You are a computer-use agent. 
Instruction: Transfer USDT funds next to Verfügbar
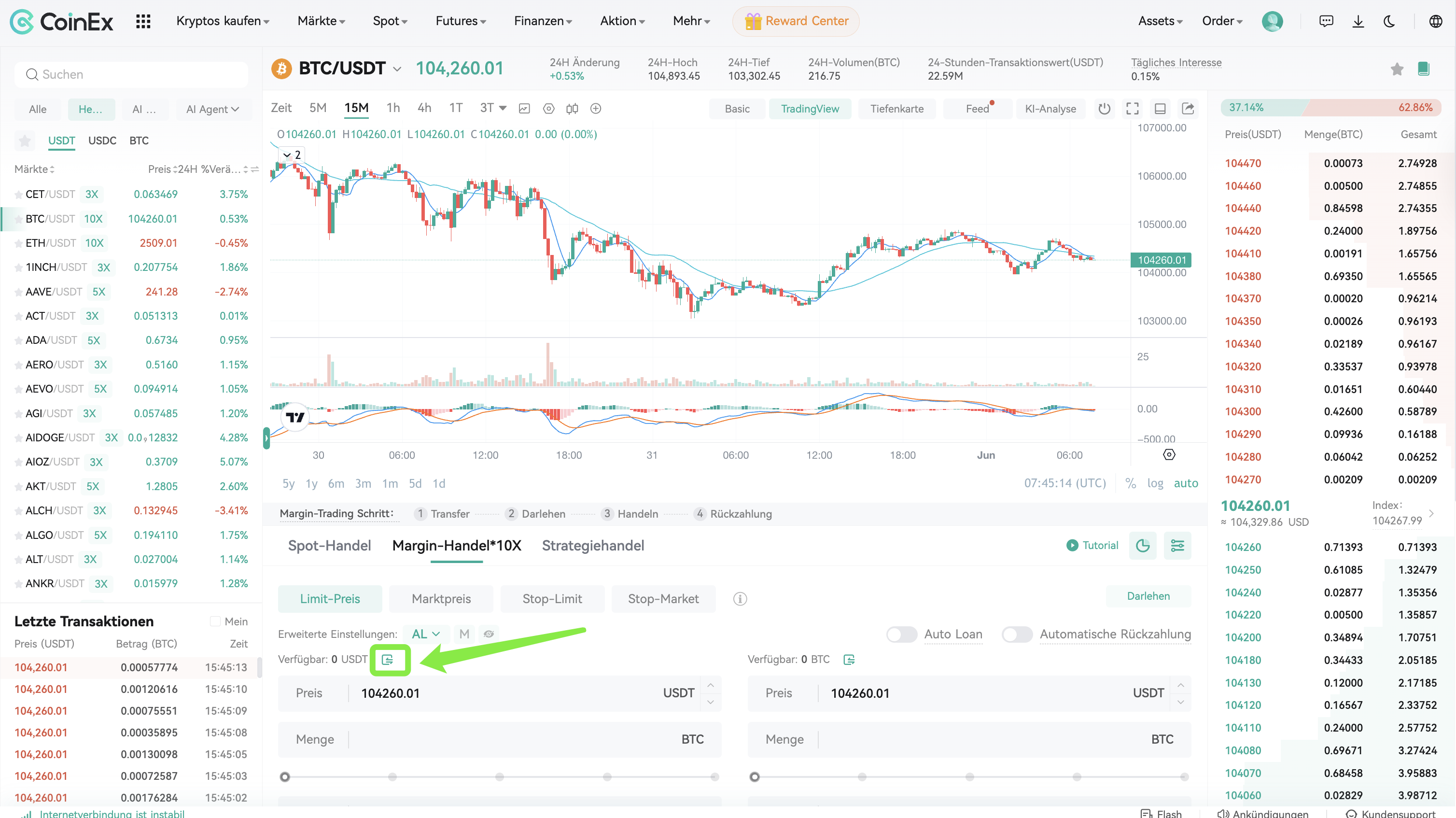tap(387, 660)
